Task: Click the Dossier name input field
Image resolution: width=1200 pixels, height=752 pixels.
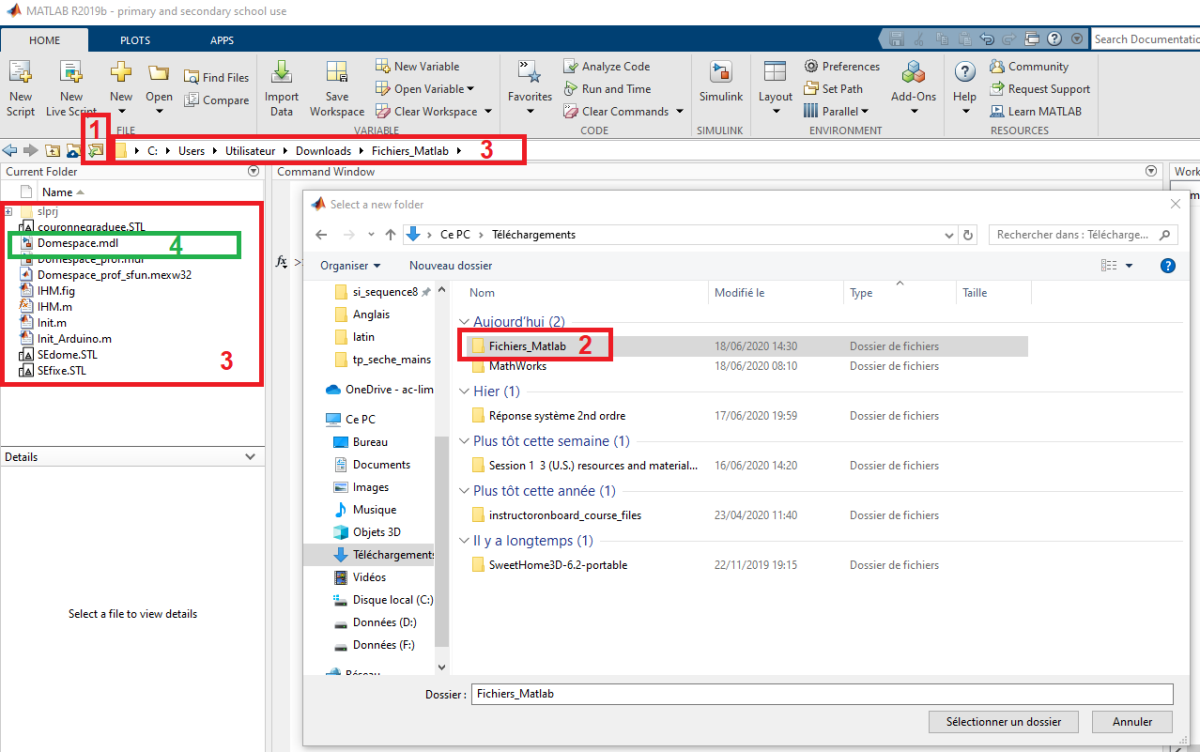Action: point(820,693)
